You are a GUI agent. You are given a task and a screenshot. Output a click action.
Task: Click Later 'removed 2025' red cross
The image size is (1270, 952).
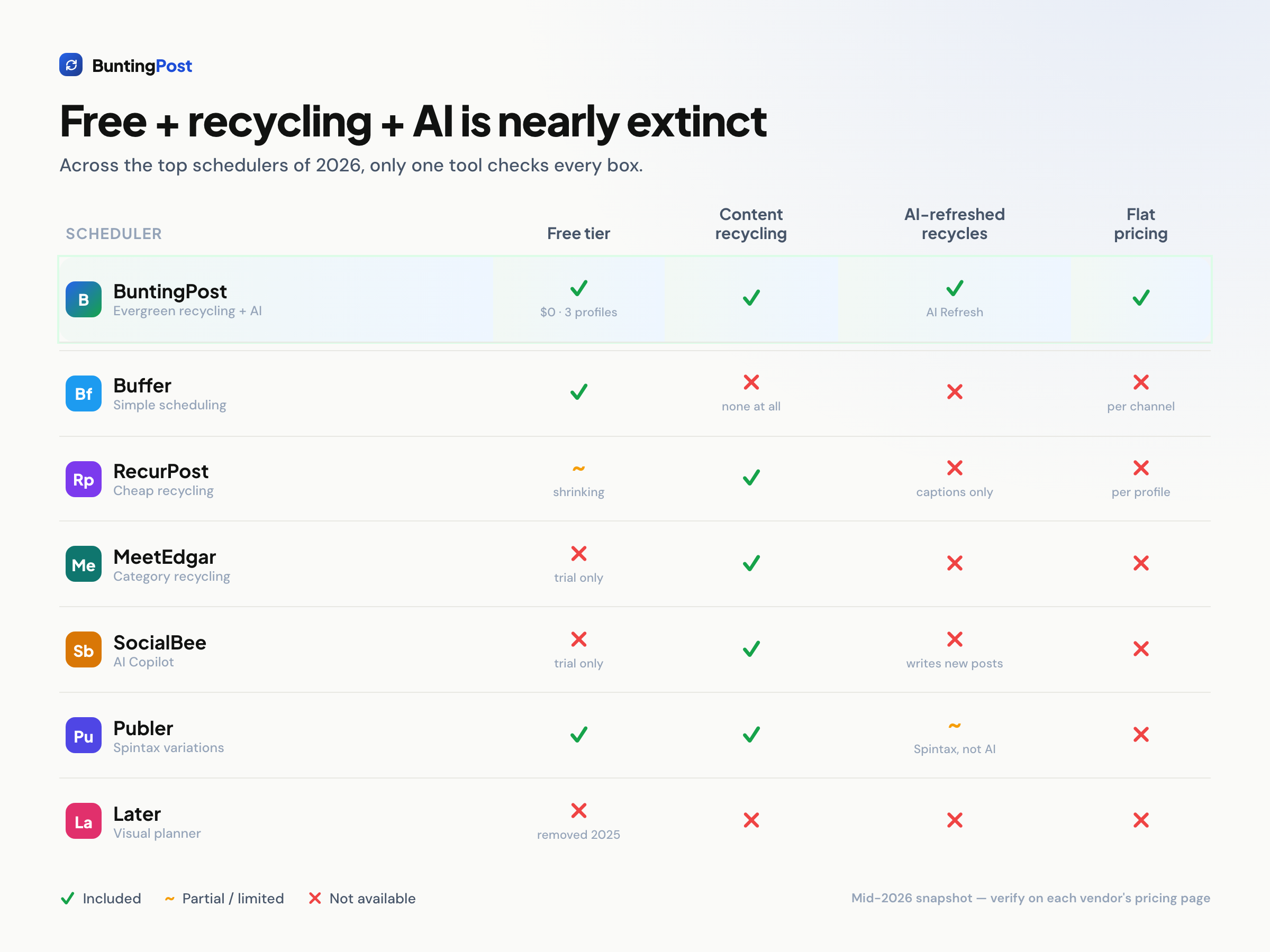579,810
